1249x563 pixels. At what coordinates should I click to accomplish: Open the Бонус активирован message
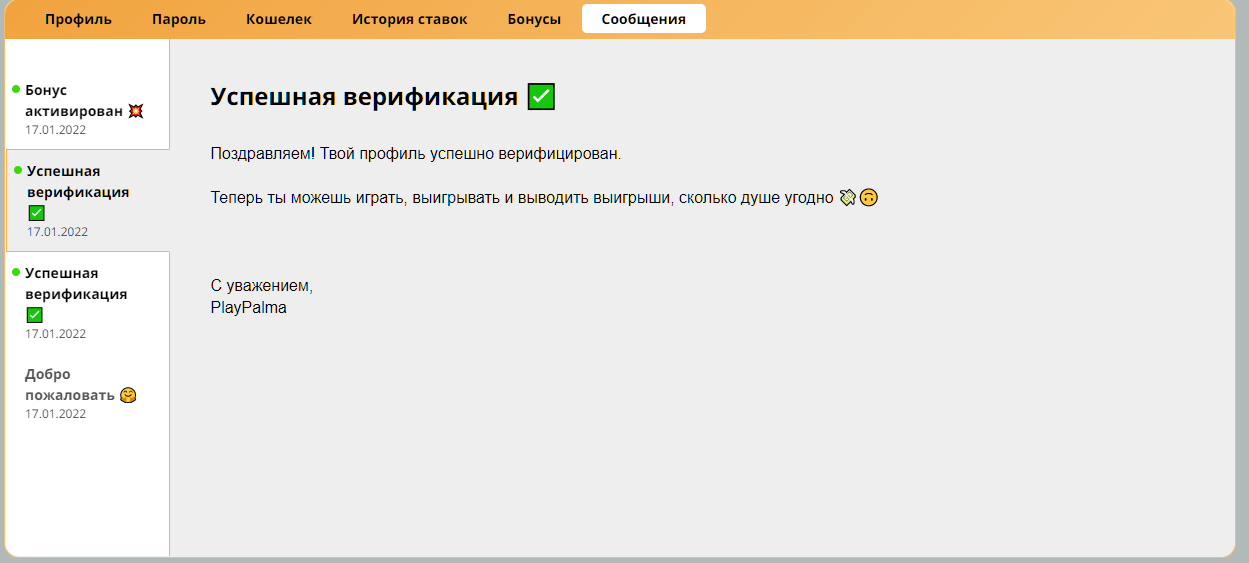coord(75,100)
